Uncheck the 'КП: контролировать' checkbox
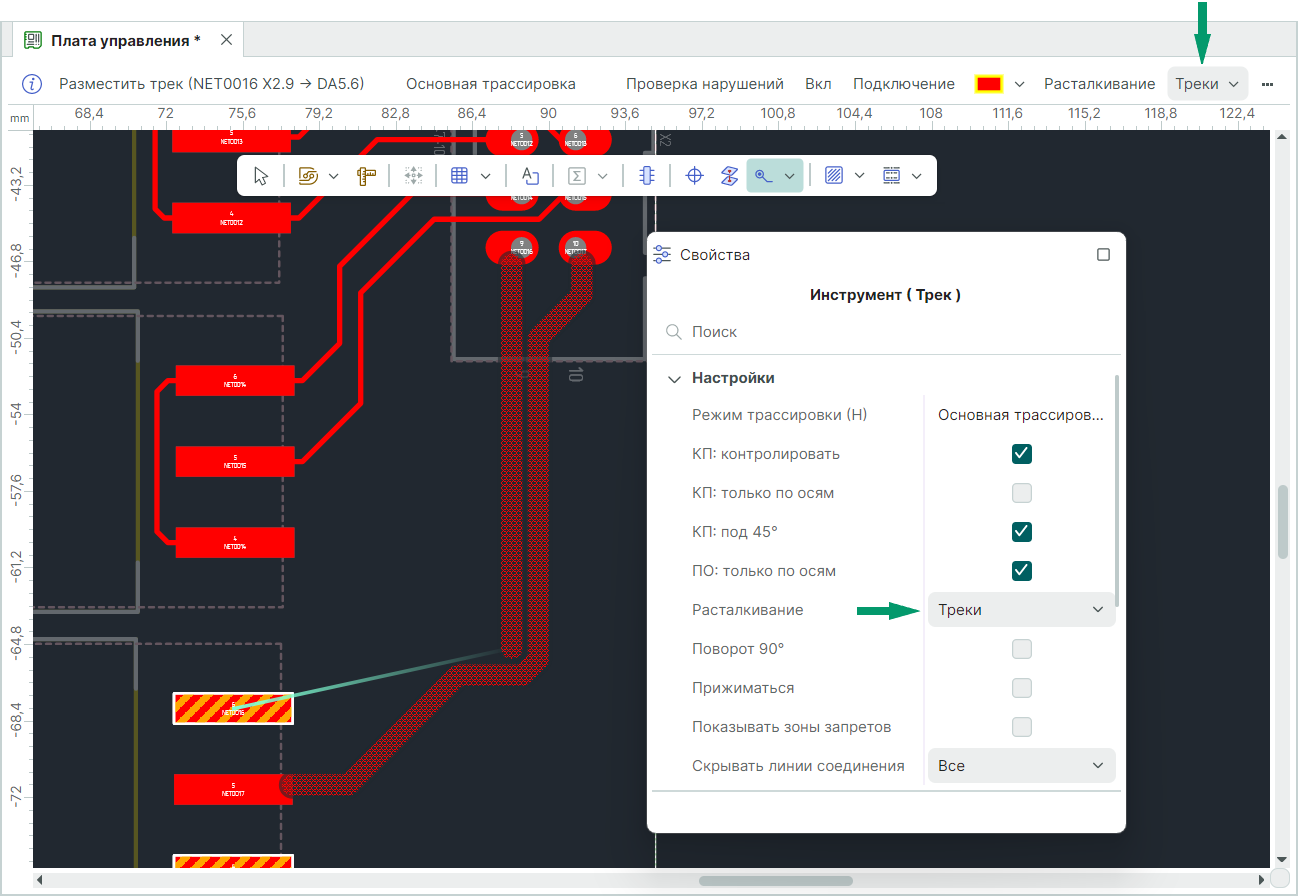This screenshot has width=1298, height=896. pyautogui.click(x=1021, y=454)
